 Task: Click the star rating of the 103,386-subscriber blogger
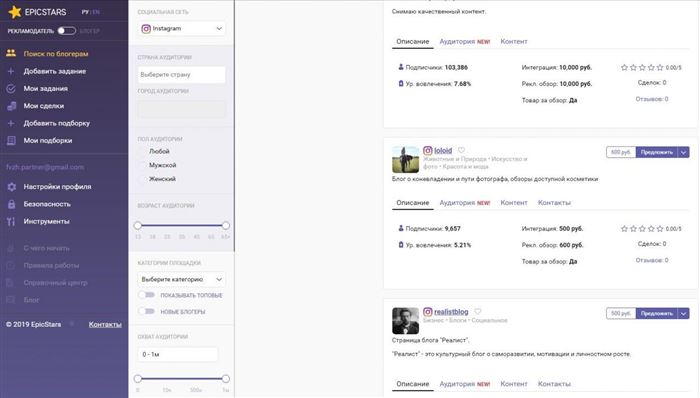[642, 67]
